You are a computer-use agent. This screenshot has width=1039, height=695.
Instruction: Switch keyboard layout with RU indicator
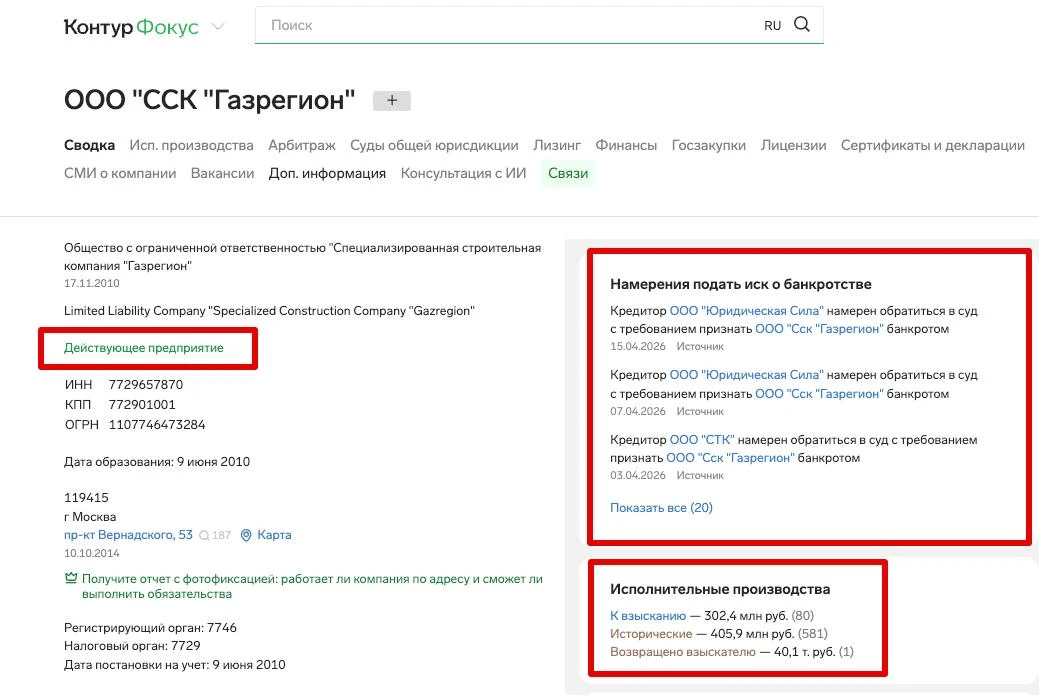click(772, 26)
